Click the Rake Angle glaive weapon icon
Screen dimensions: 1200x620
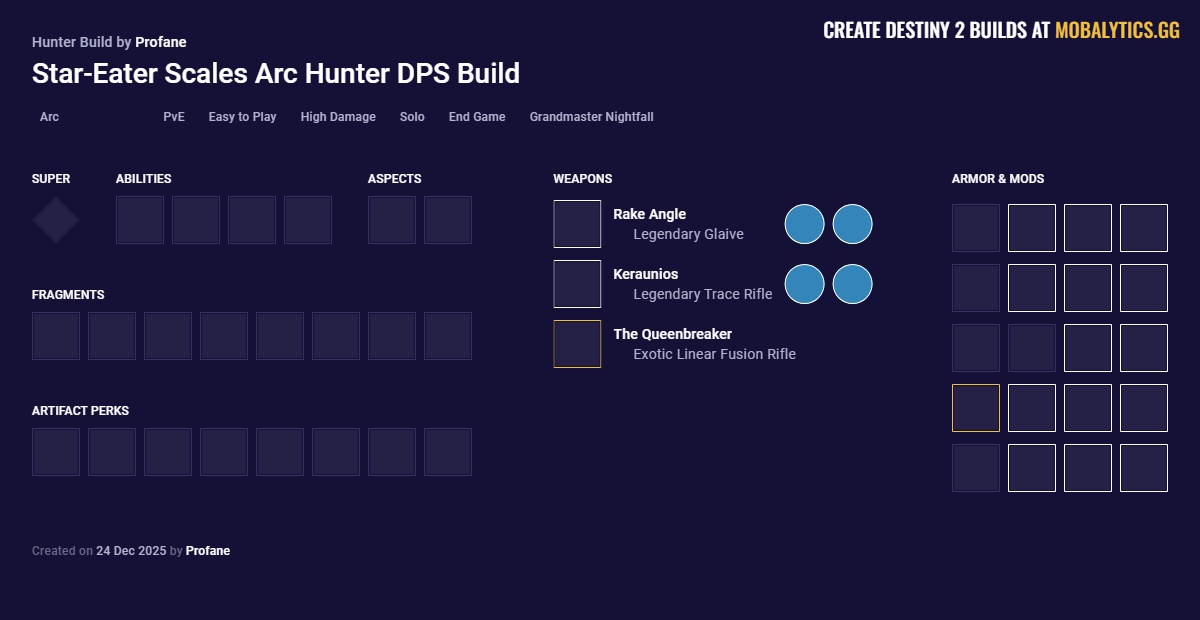tap(577, 223)
